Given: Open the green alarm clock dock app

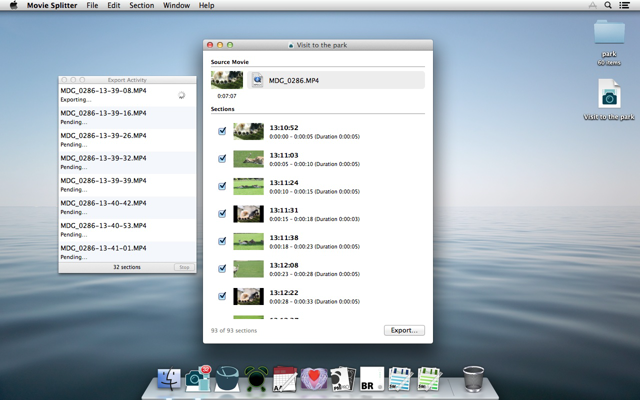Looking at the screenshot, I should coord(256,379).
